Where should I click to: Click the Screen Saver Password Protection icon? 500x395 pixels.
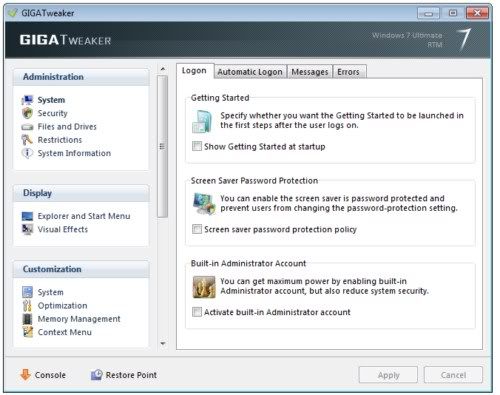(204, 204)
